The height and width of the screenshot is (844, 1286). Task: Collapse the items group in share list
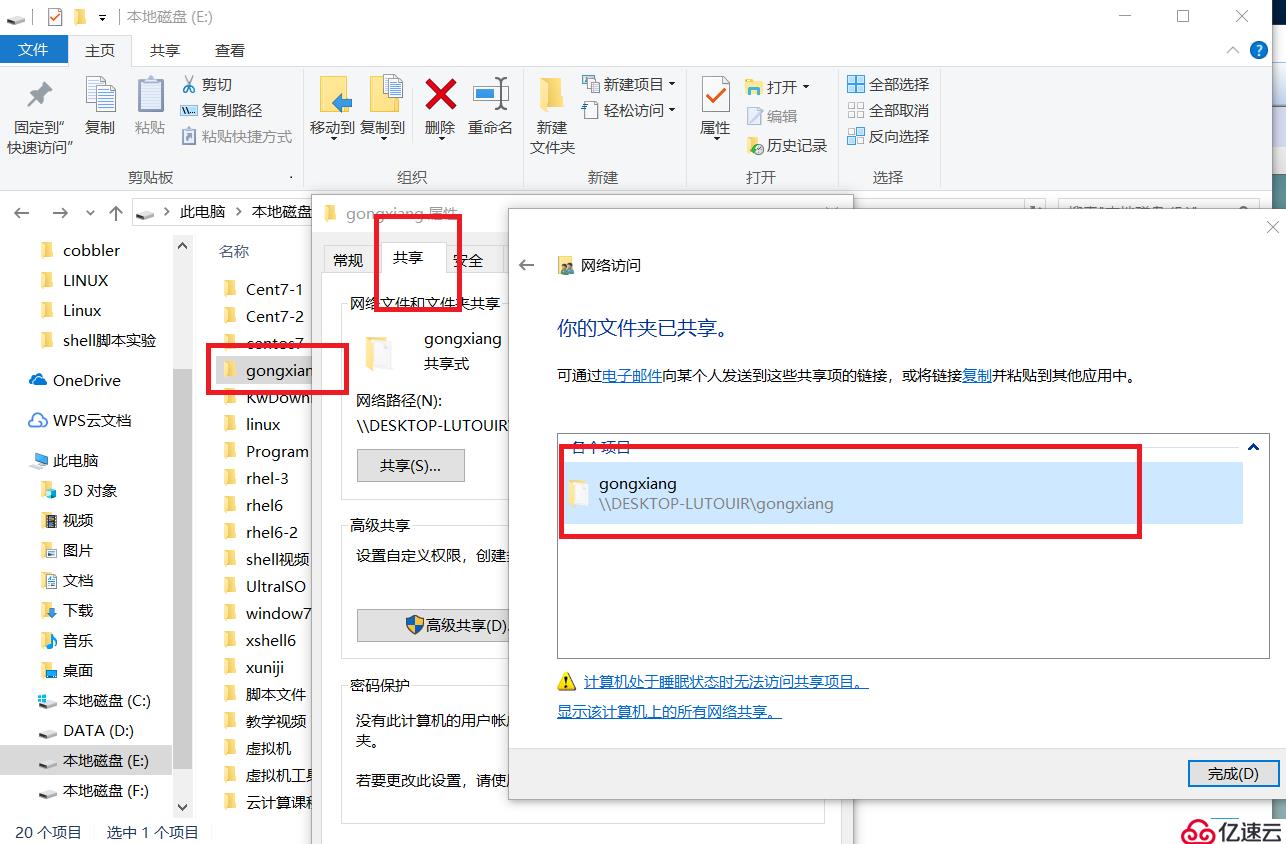(x=1252, y=447)
